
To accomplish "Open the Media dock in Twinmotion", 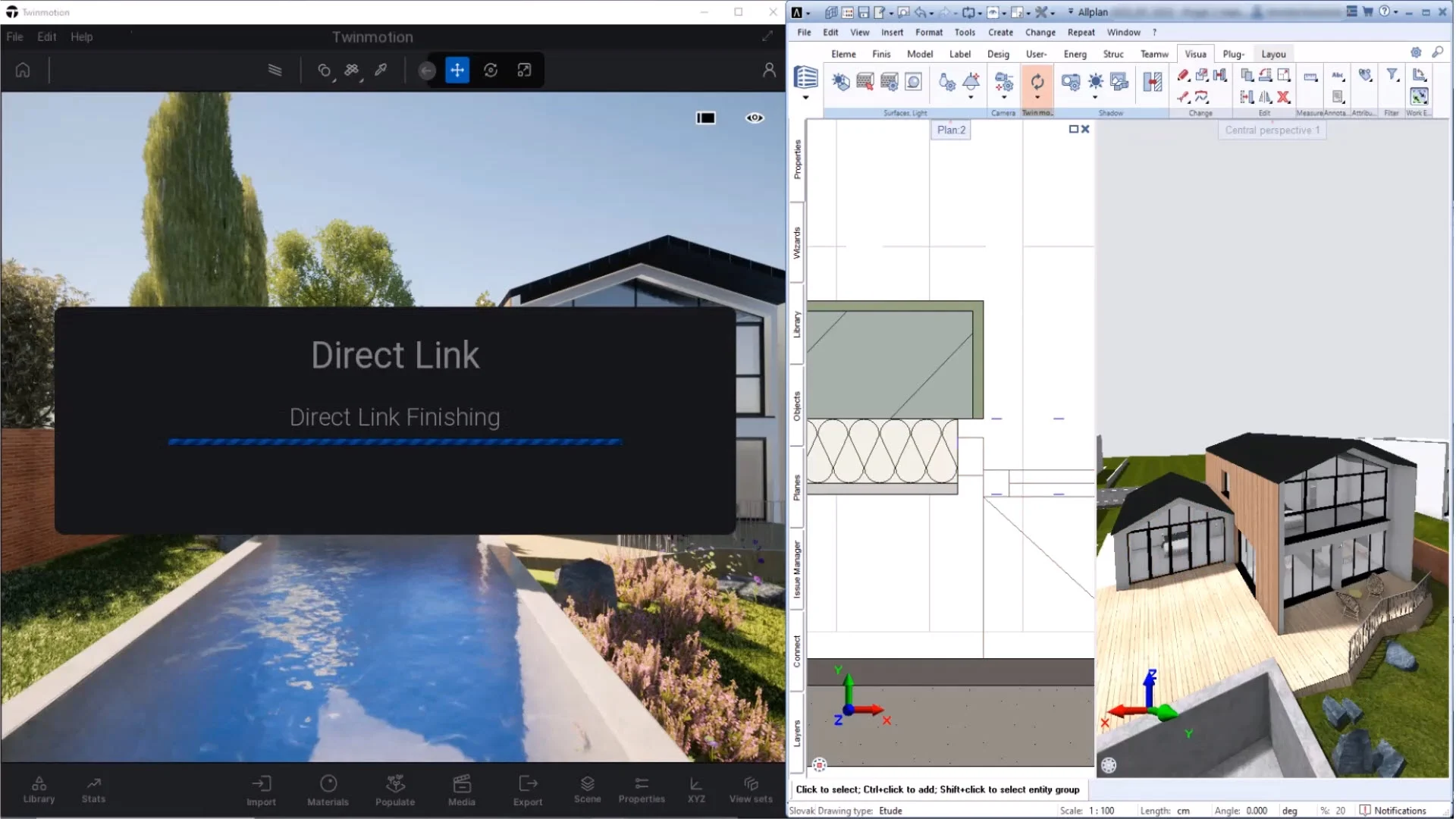I will (x=462, y=791).
